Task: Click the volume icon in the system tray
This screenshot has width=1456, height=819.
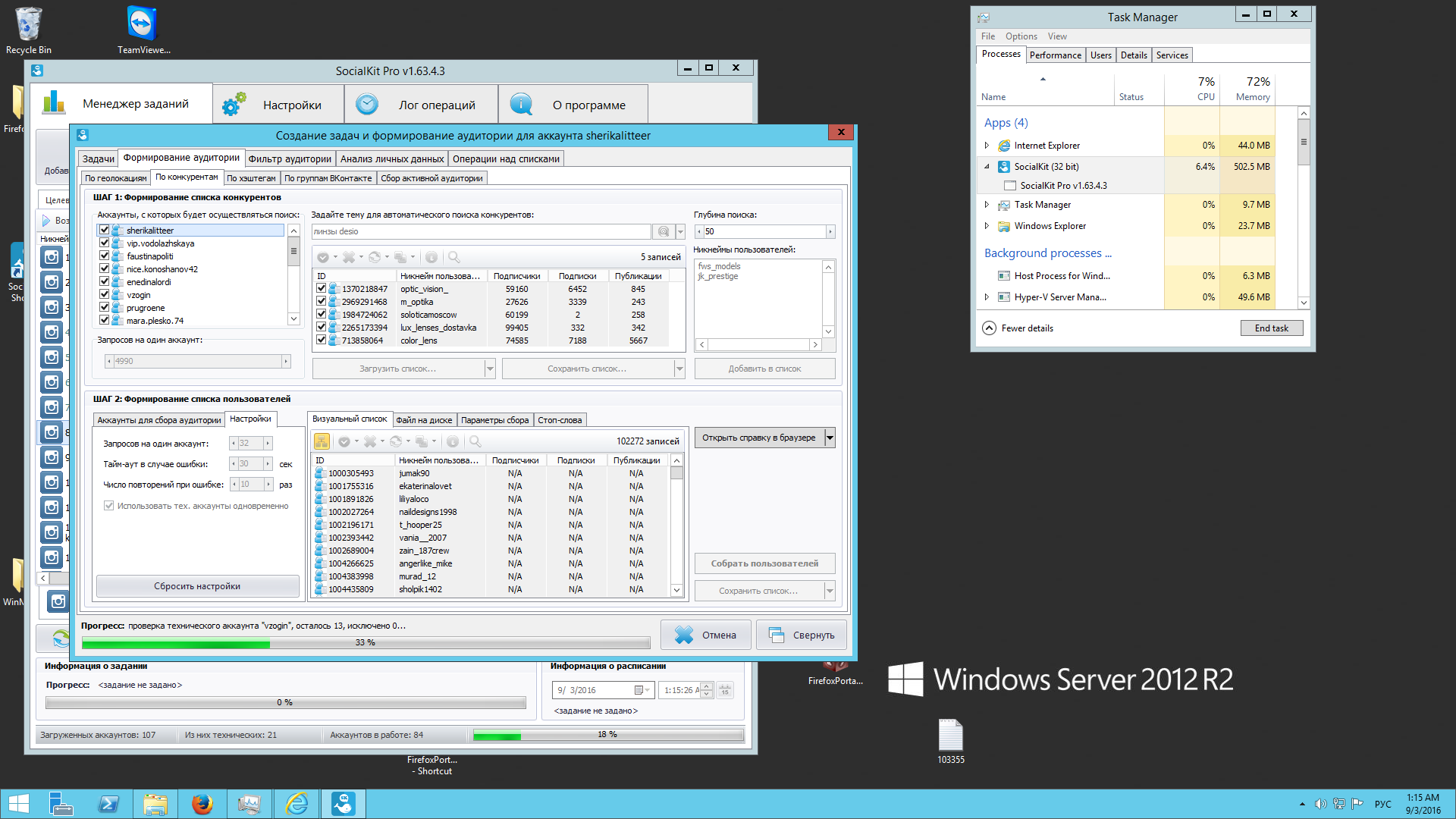Action: [x=1320, y=804]
